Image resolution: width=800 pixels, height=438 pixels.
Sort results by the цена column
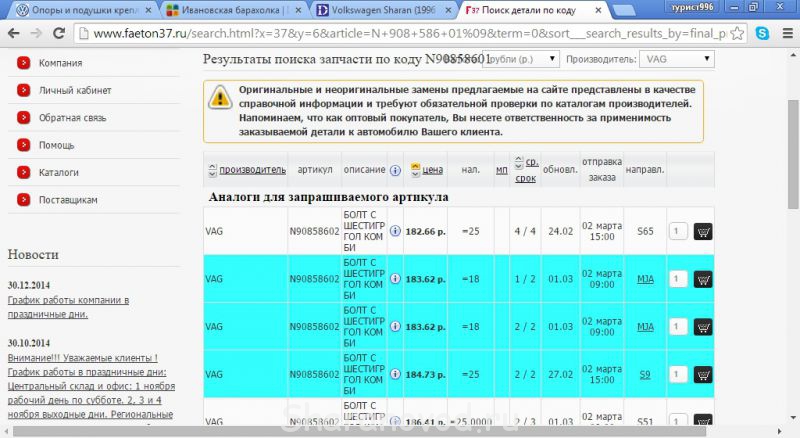pos(432,170)
